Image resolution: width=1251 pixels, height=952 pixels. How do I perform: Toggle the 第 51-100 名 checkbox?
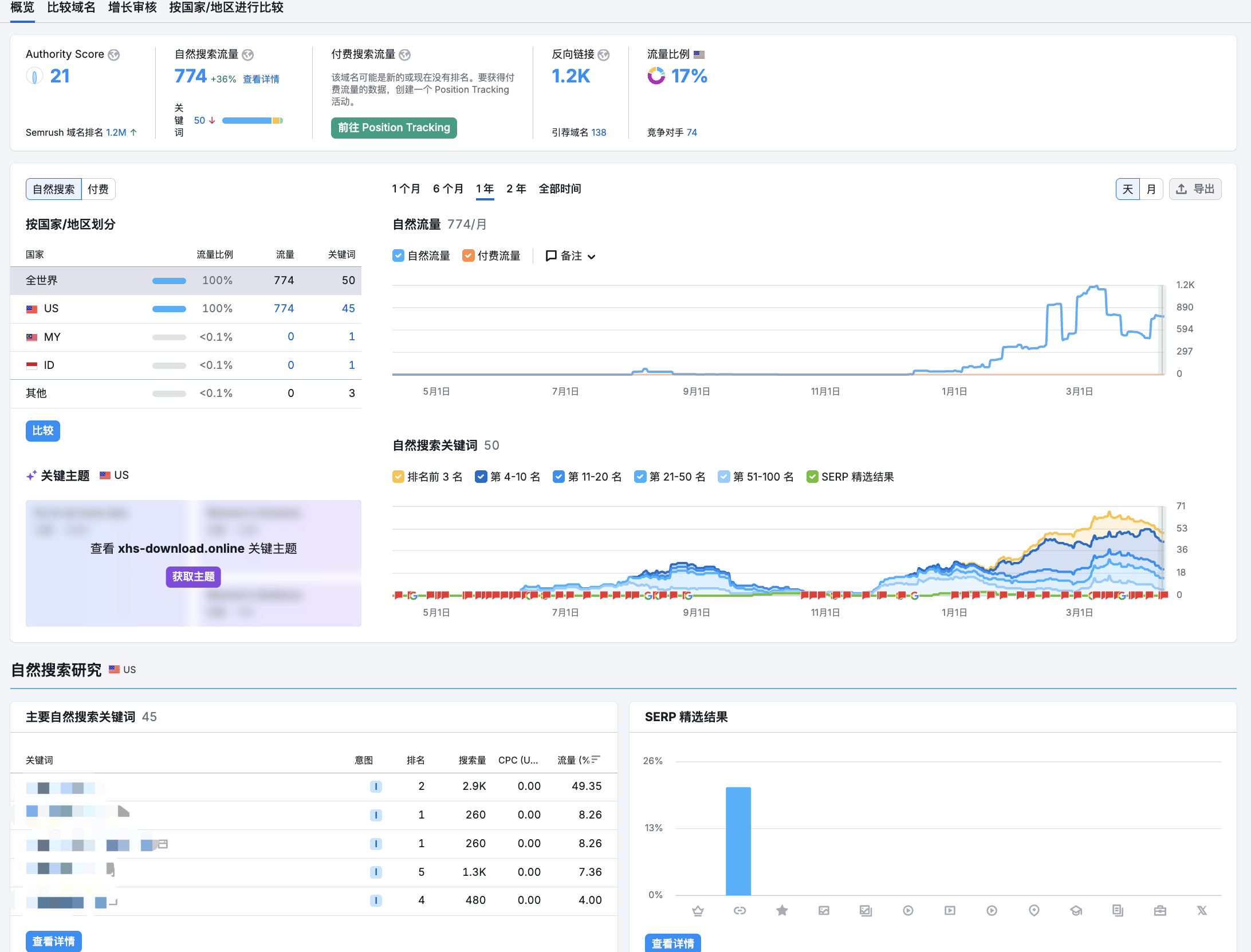pos(724,477)
